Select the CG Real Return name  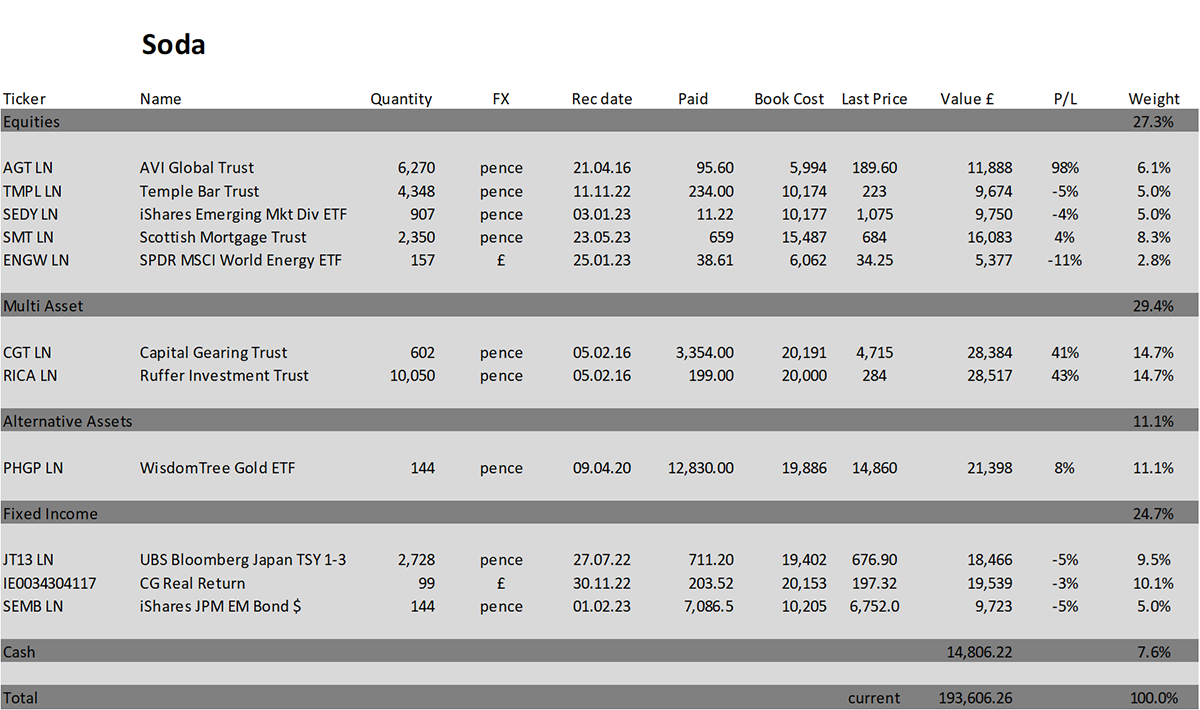pos(192,583)
